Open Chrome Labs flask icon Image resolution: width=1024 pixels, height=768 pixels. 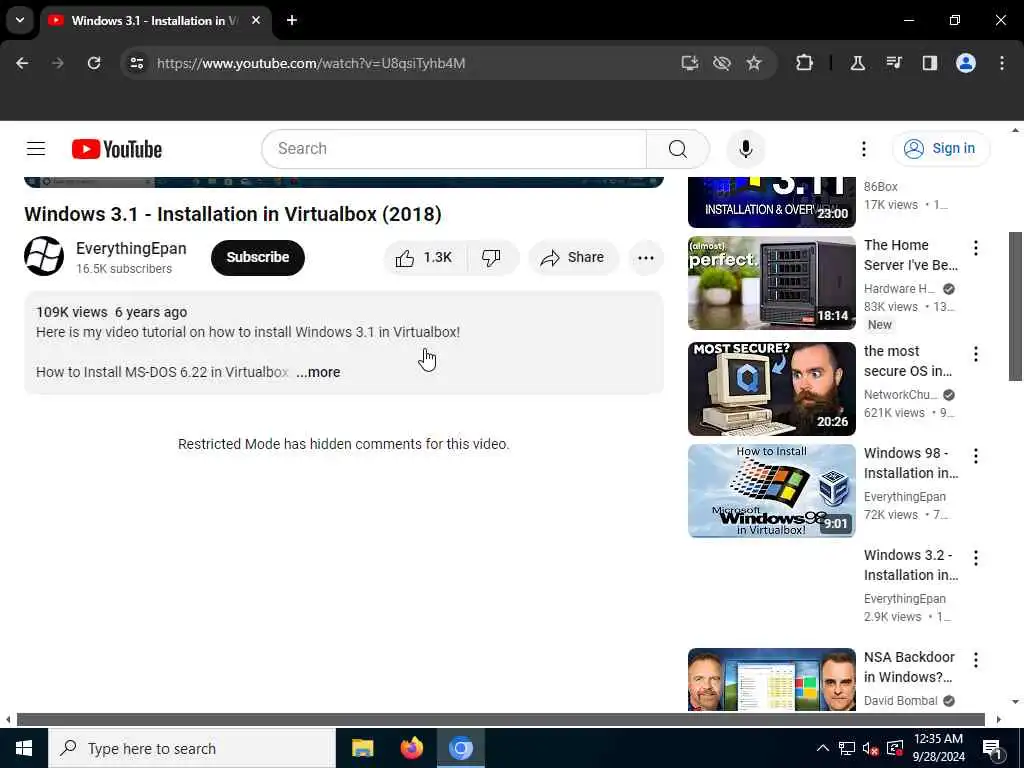click(857, 63)
